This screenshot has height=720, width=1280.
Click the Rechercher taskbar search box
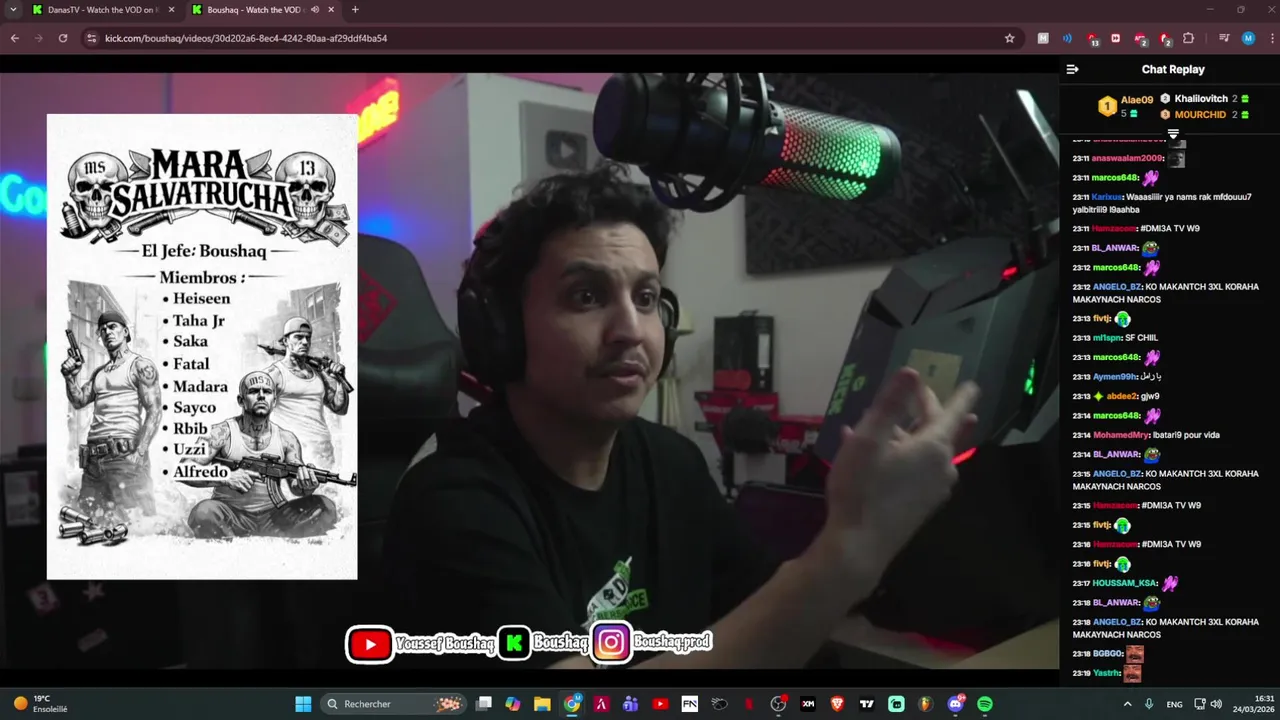pos(395,704)
